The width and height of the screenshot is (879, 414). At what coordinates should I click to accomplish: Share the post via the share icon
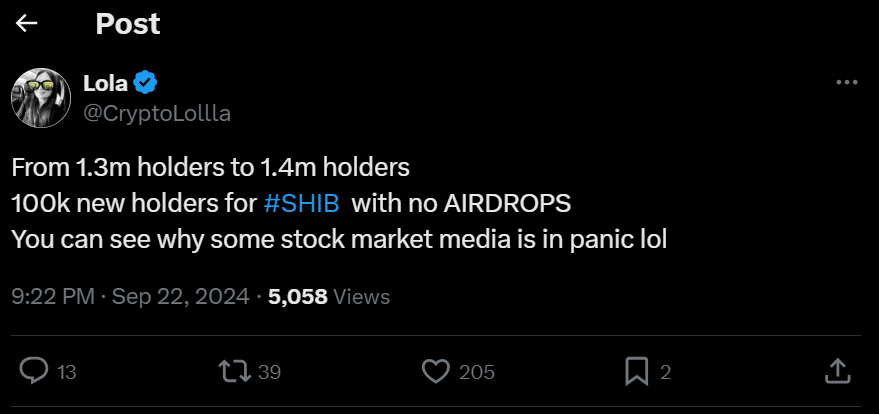(x=837, y=371)
